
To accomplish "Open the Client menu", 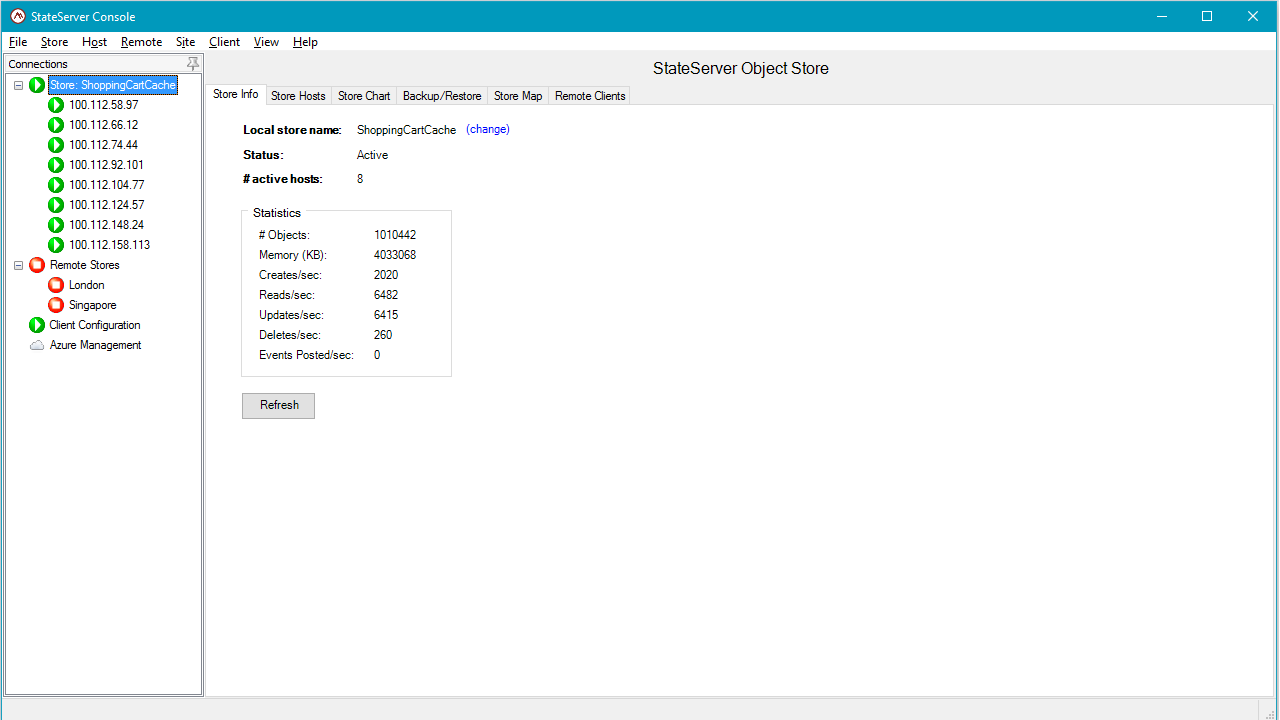I will coord(224,42).
